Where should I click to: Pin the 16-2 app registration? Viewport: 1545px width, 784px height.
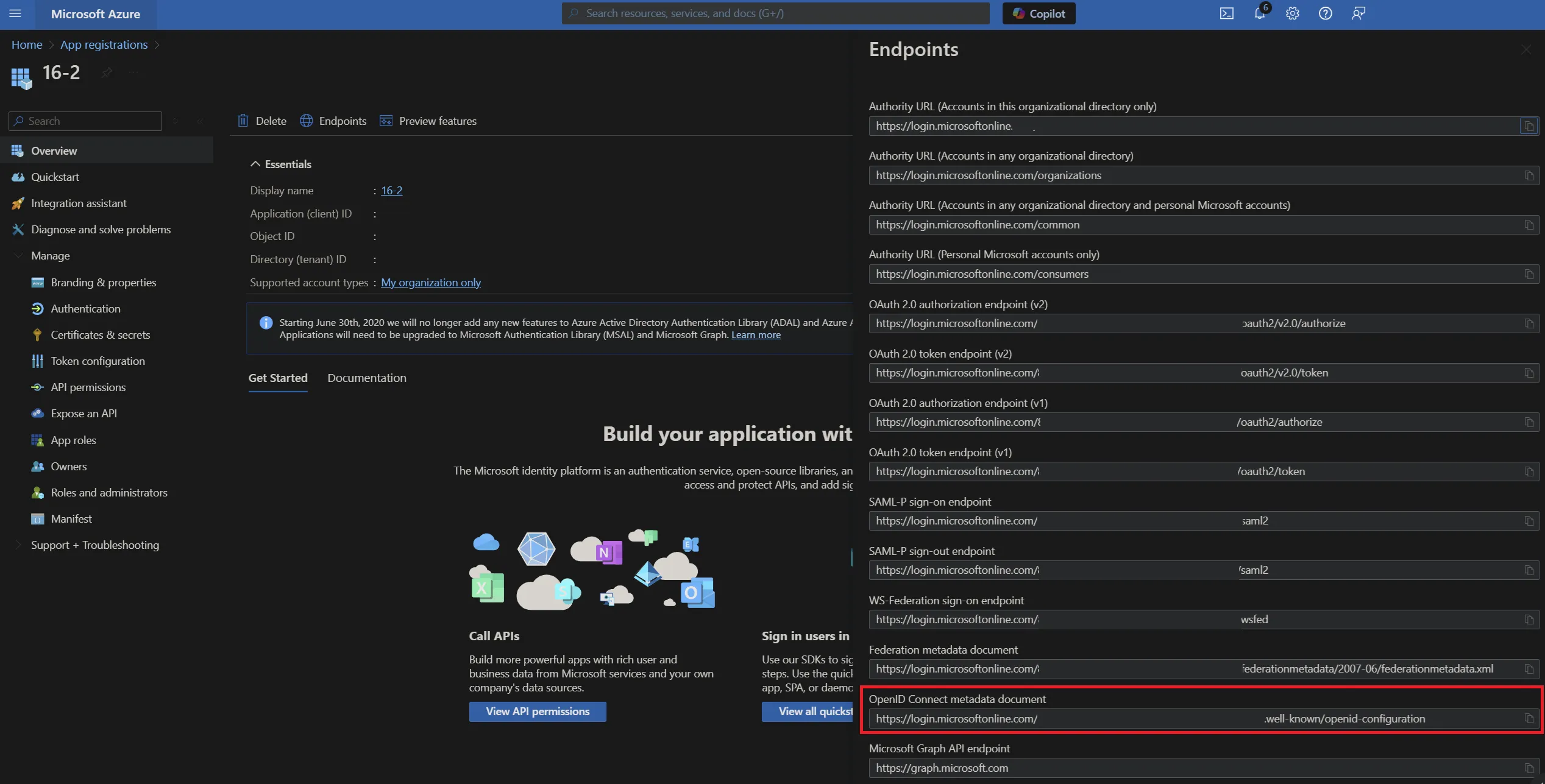107,73
